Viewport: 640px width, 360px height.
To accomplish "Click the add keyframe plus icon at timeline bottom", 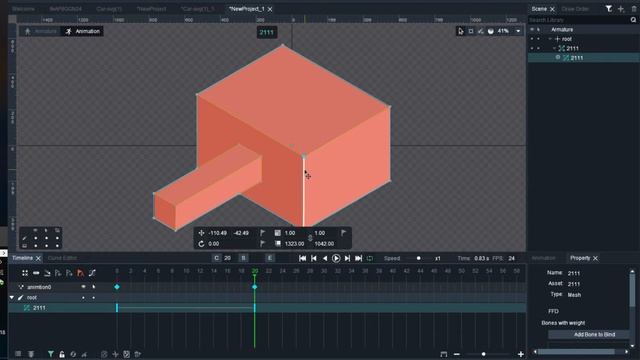I will [115, 354].
